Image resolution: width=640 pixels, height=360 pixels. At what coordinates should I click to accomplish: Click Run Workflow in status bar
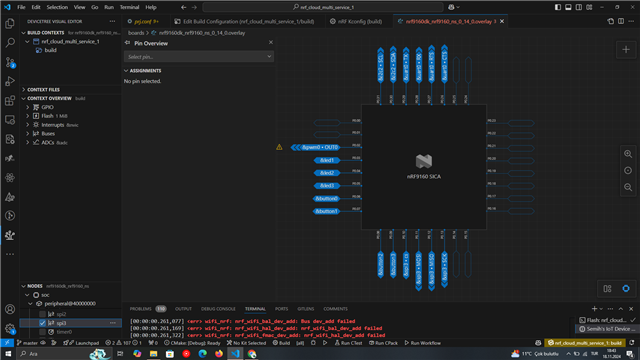coord(422,343)
